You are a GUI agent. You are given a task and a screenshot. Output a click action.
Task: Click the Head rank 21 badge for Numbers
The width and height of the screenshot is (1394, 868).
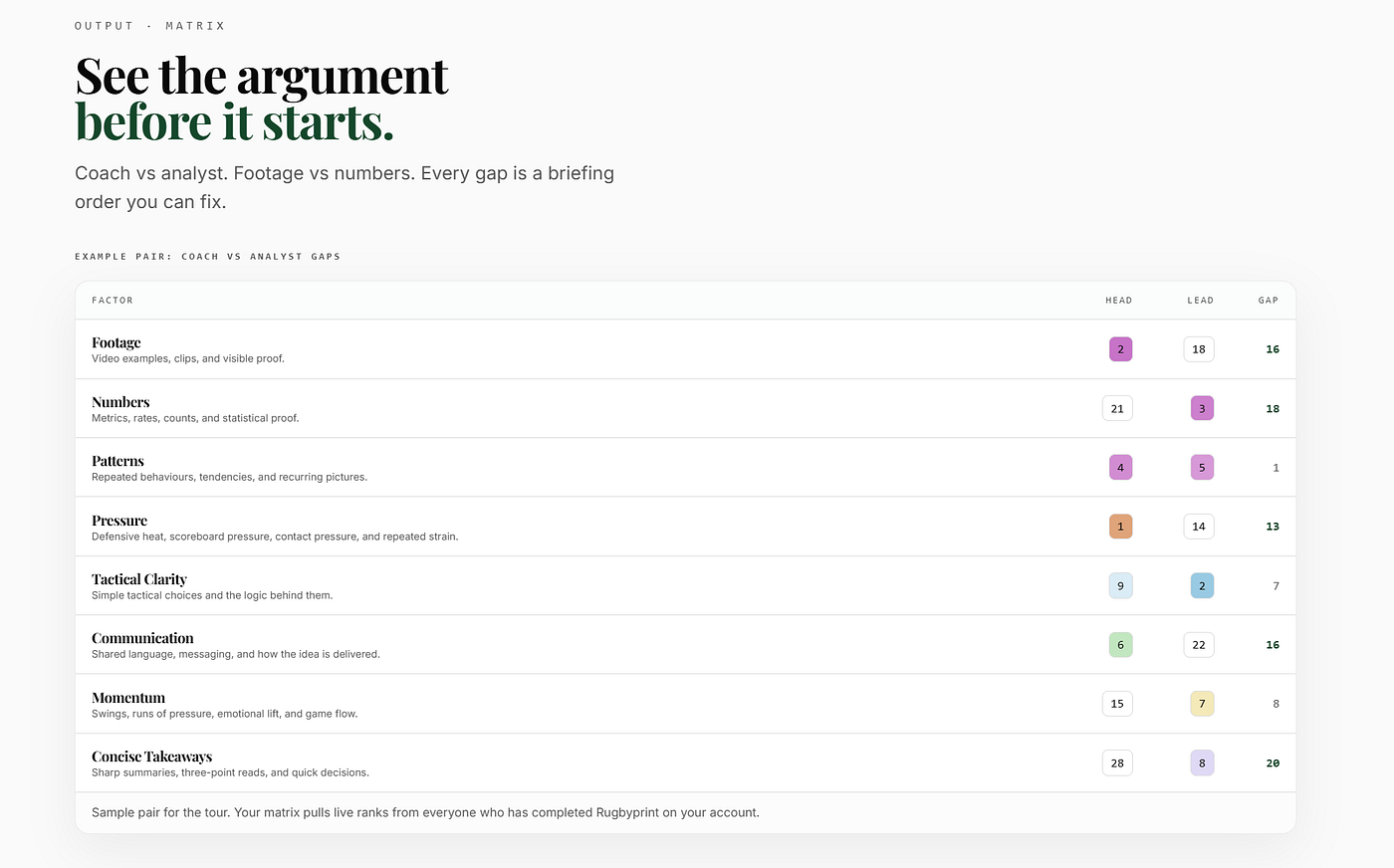click(1117, 408)
